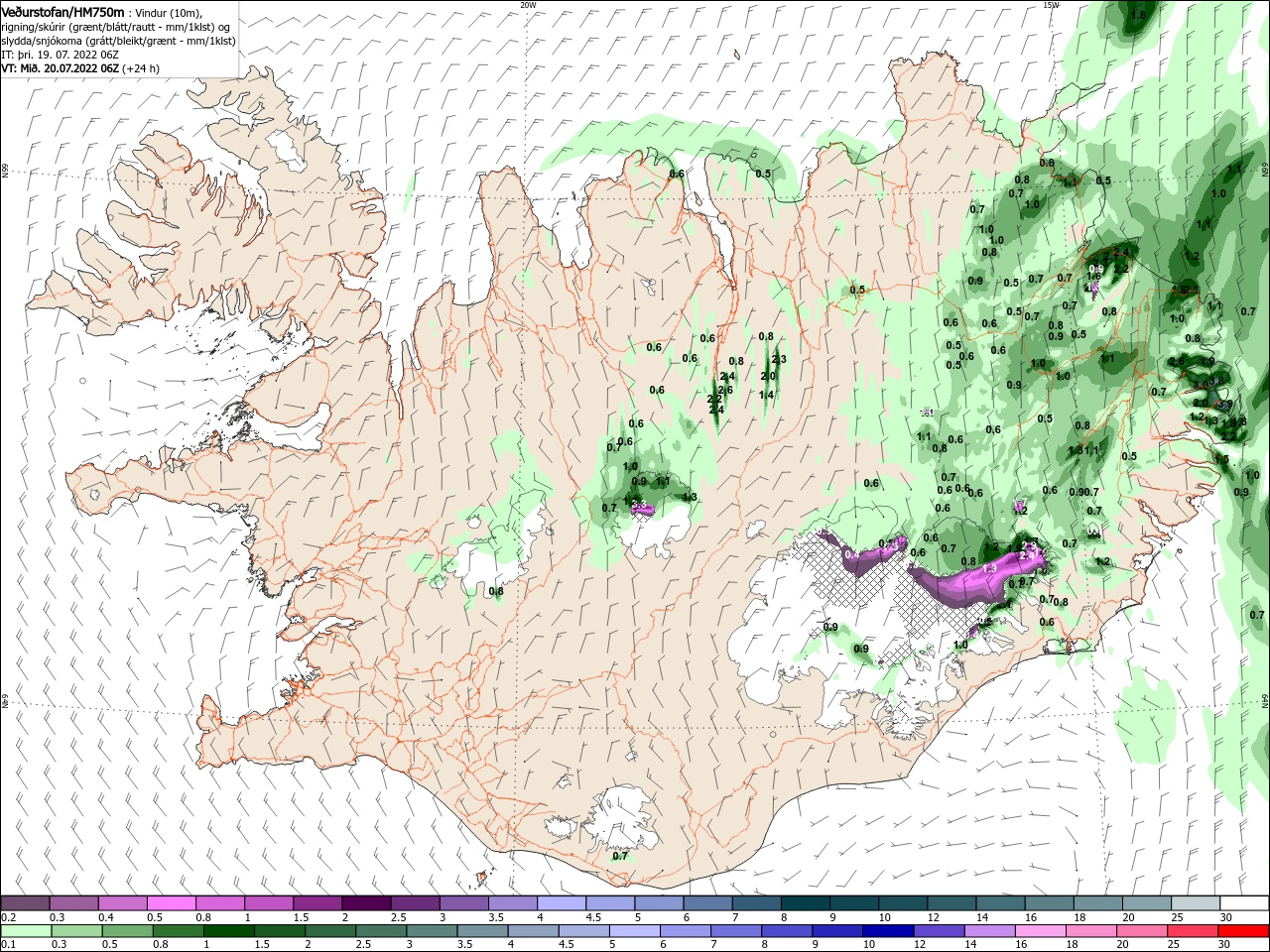The width and height of the screenshot is (1270, 952).
Task: Pick the pale lavender snow swatch for 4–4.5
Action: click(x=562, y=903)
